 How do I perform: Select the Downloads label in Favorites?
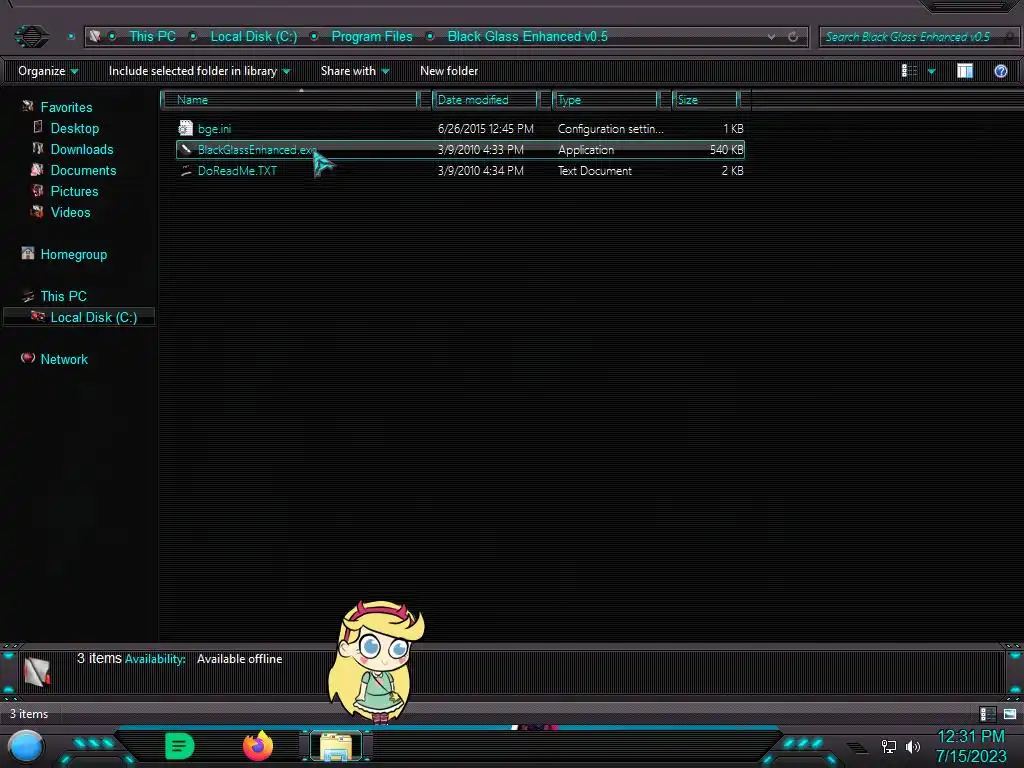[82, 149]
